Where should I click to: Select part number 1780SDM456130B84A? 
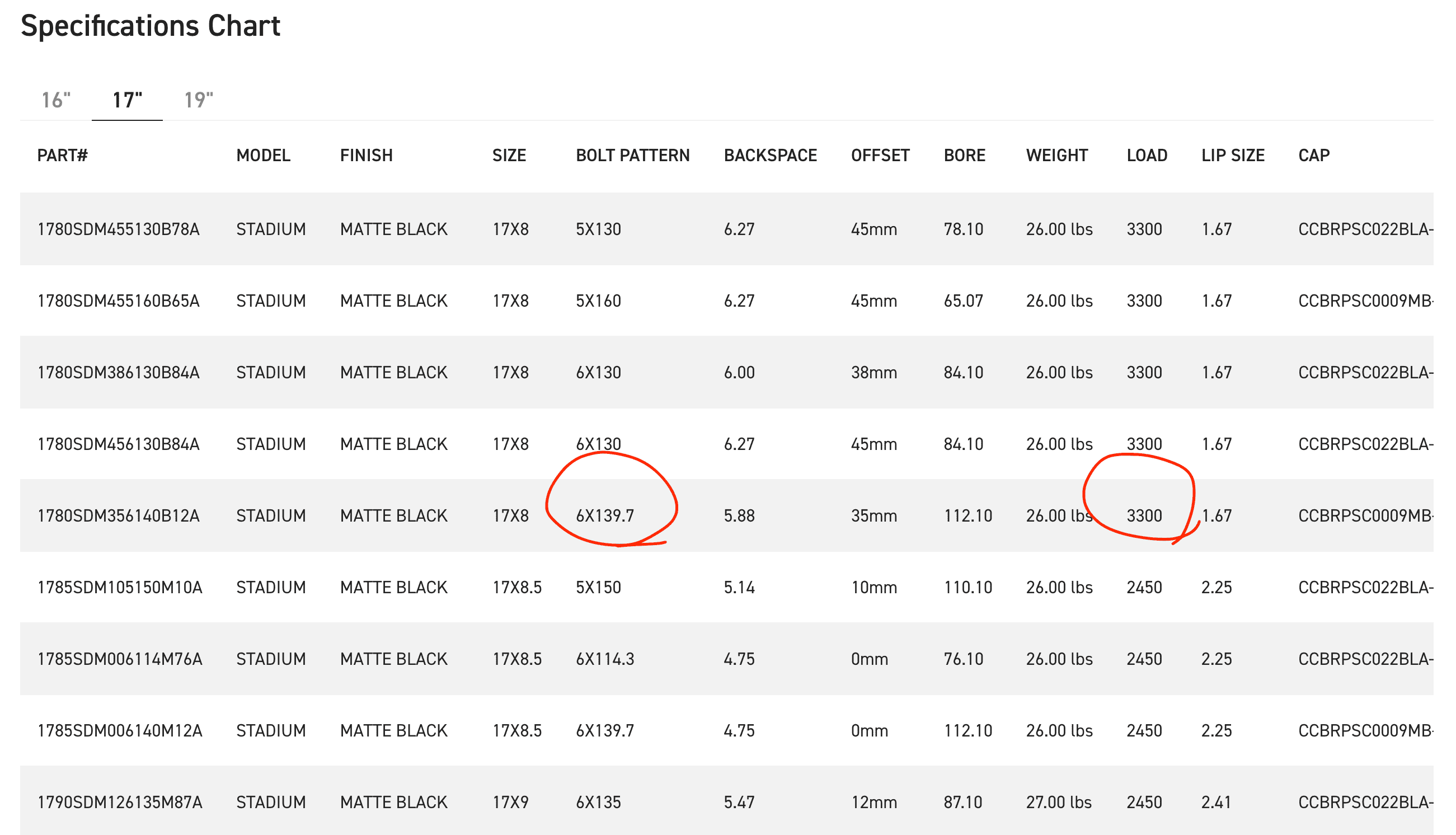click(118, 444)
